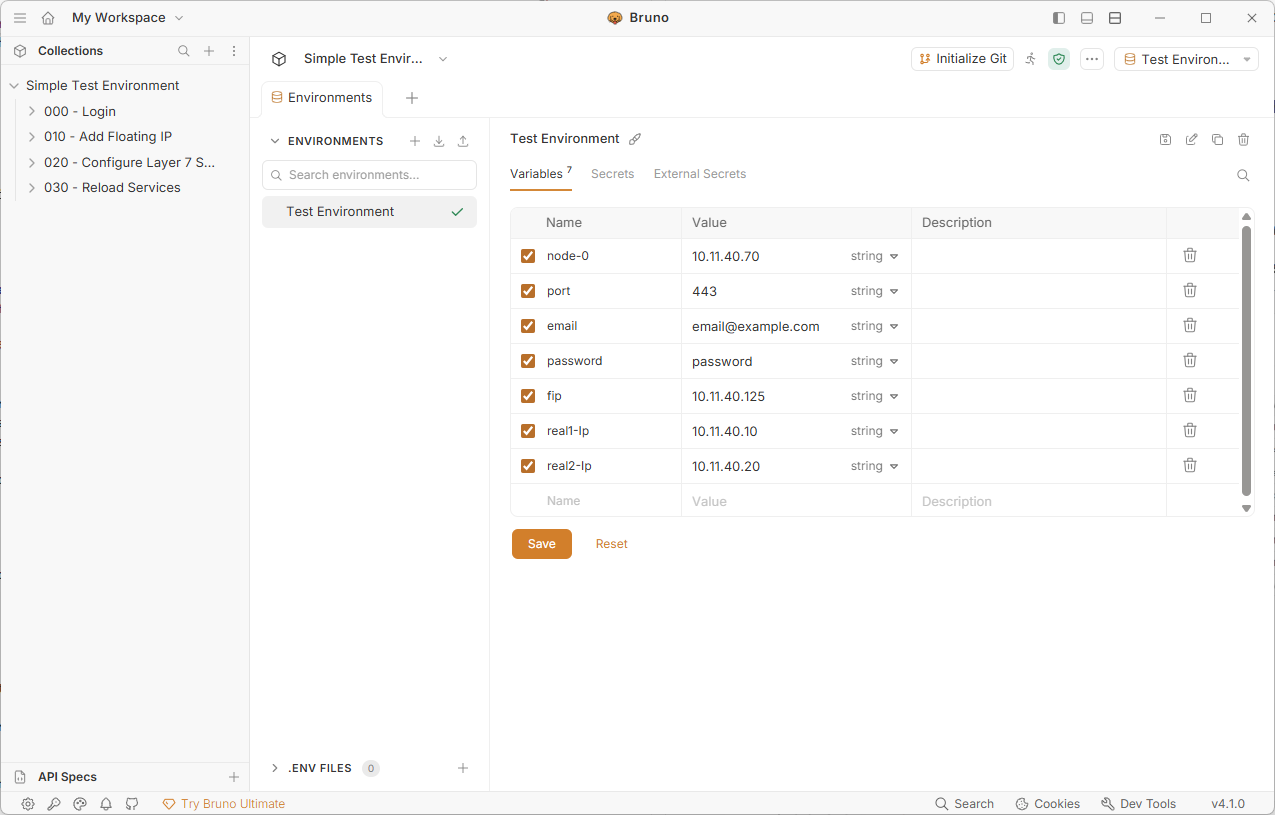Click the link icon beside Test Environment title
This screenshot has width=1275, height=815.
tap(635, 139)
